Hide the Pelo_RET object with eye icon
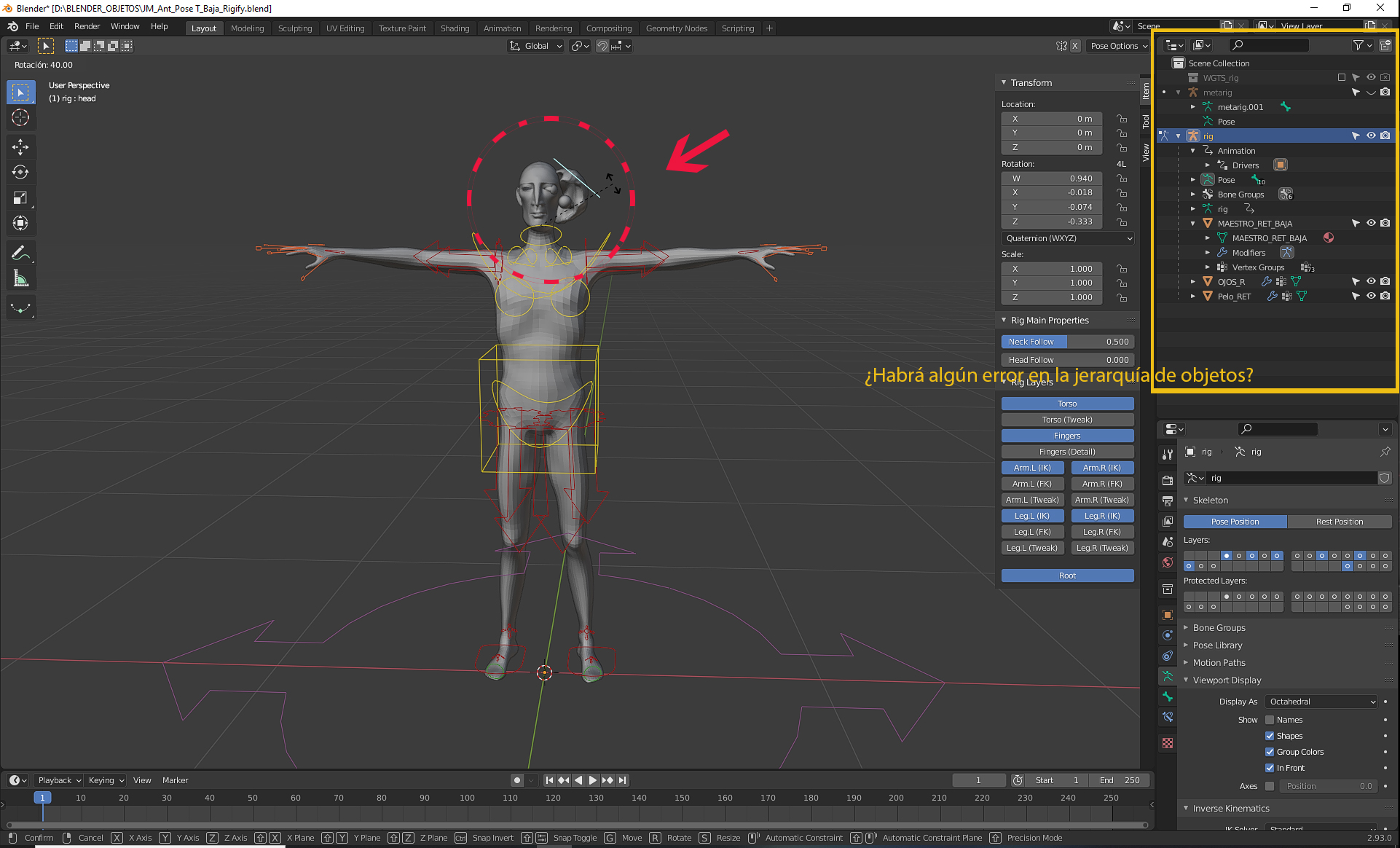The width and height of the screenshot is (1400, 848). pos(1370,297)
